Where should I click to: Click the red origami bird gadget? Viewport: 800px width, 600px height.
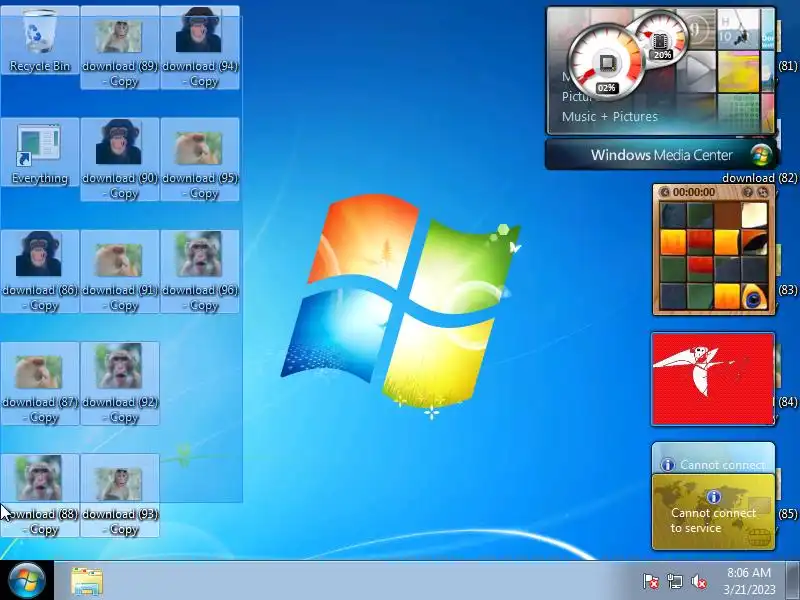[713, 379]
